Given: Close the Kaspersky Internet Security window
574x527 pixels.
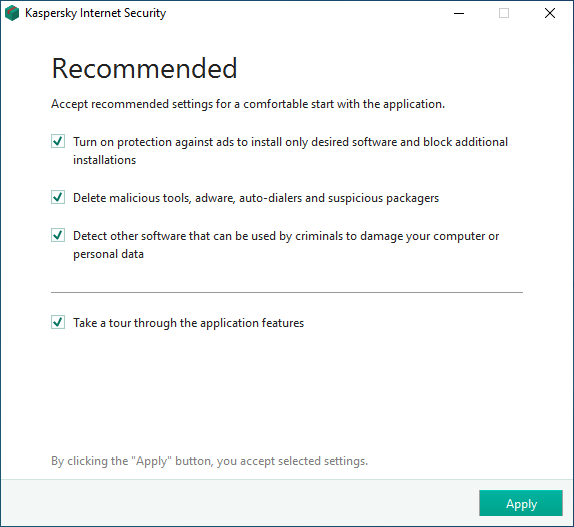Looking at the screenshot, I should coord(549,13).
